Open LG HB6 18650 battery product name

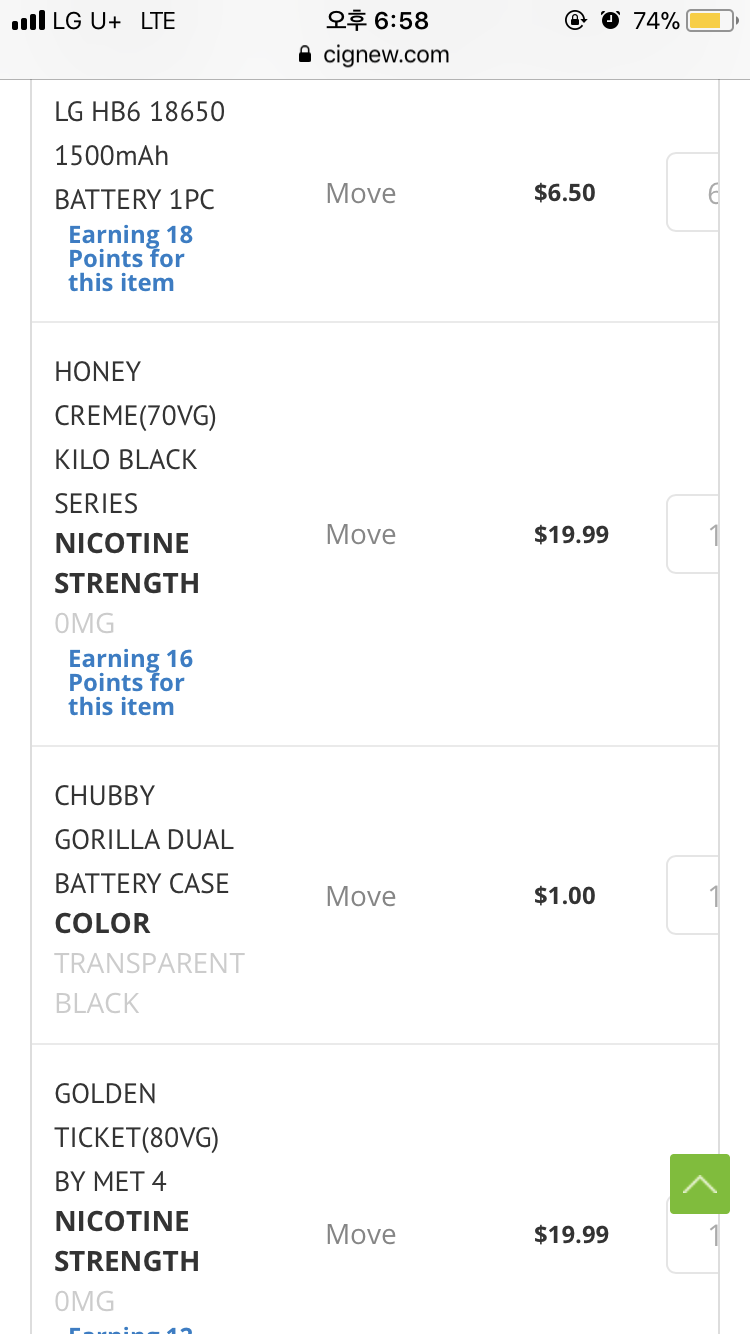139,155
